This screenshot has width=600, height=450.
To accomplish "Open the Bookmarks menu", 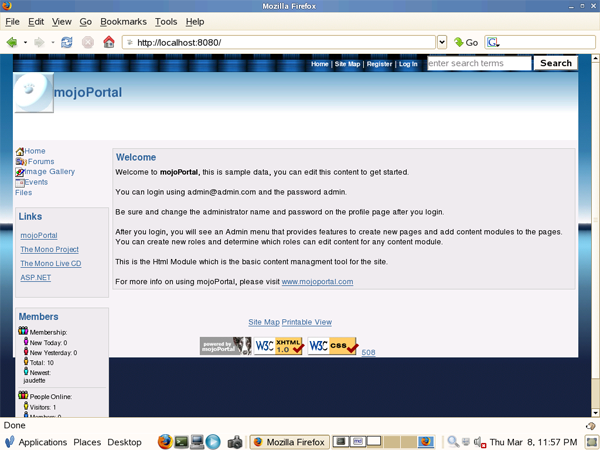I will tap(123, 21).
